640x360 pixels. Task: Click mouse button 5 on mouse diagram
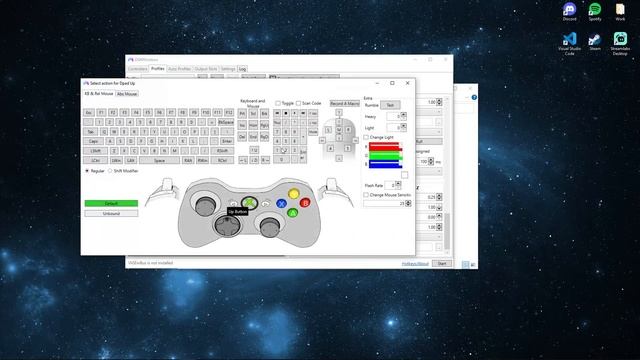[347, 148]
